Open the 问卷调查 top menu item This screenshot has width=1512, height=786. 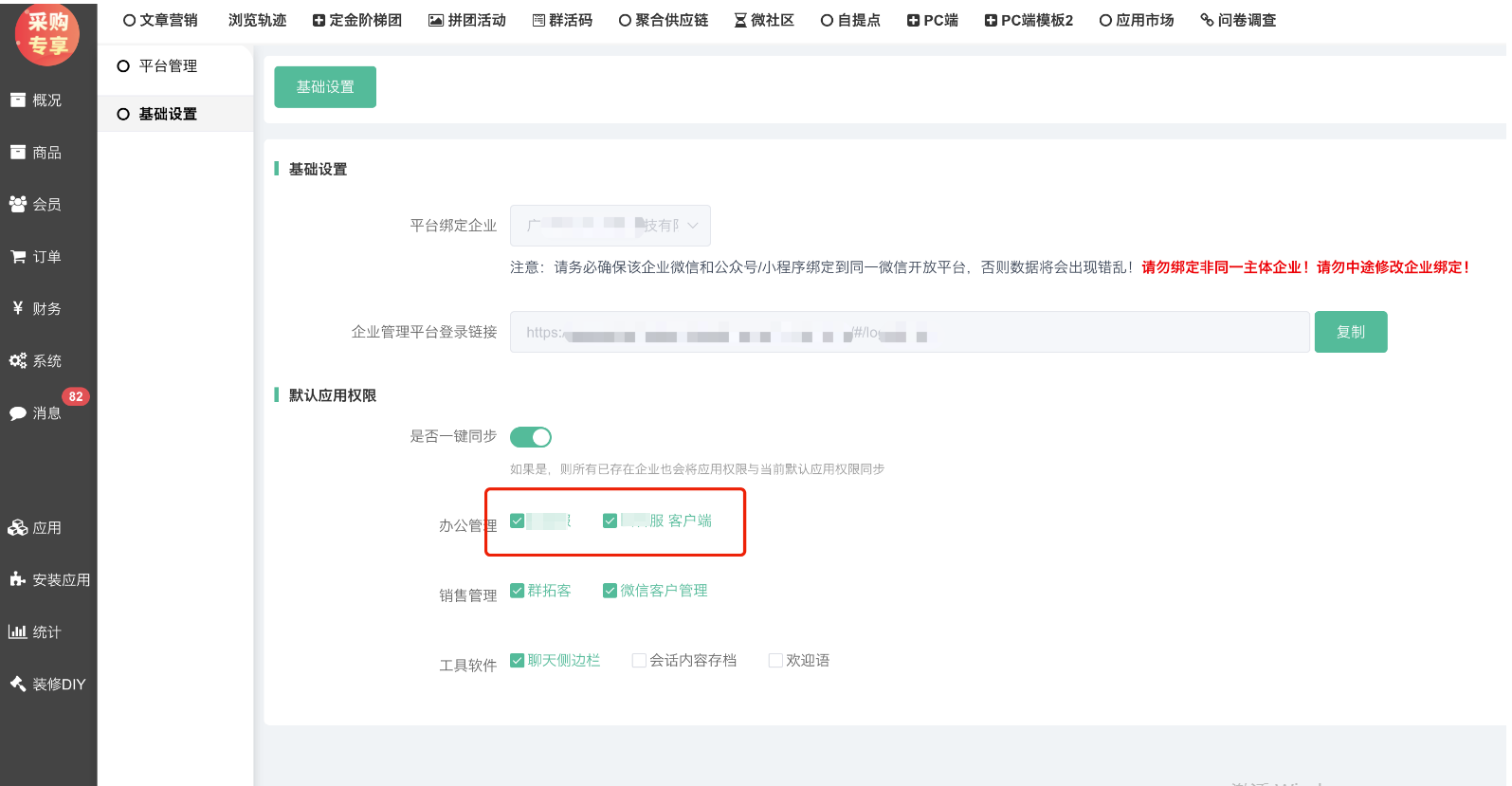1238,20
